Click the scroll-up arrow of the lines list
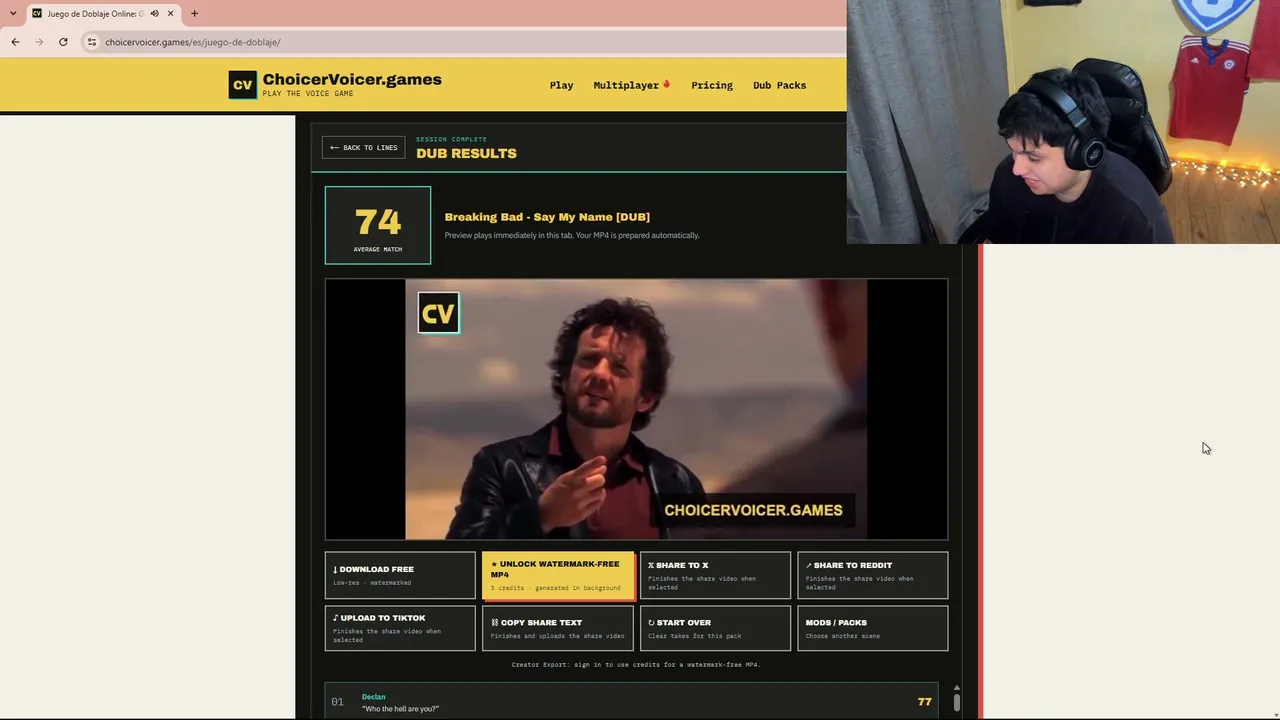This screenshot has height=720, width=1280. pos(956,688)
